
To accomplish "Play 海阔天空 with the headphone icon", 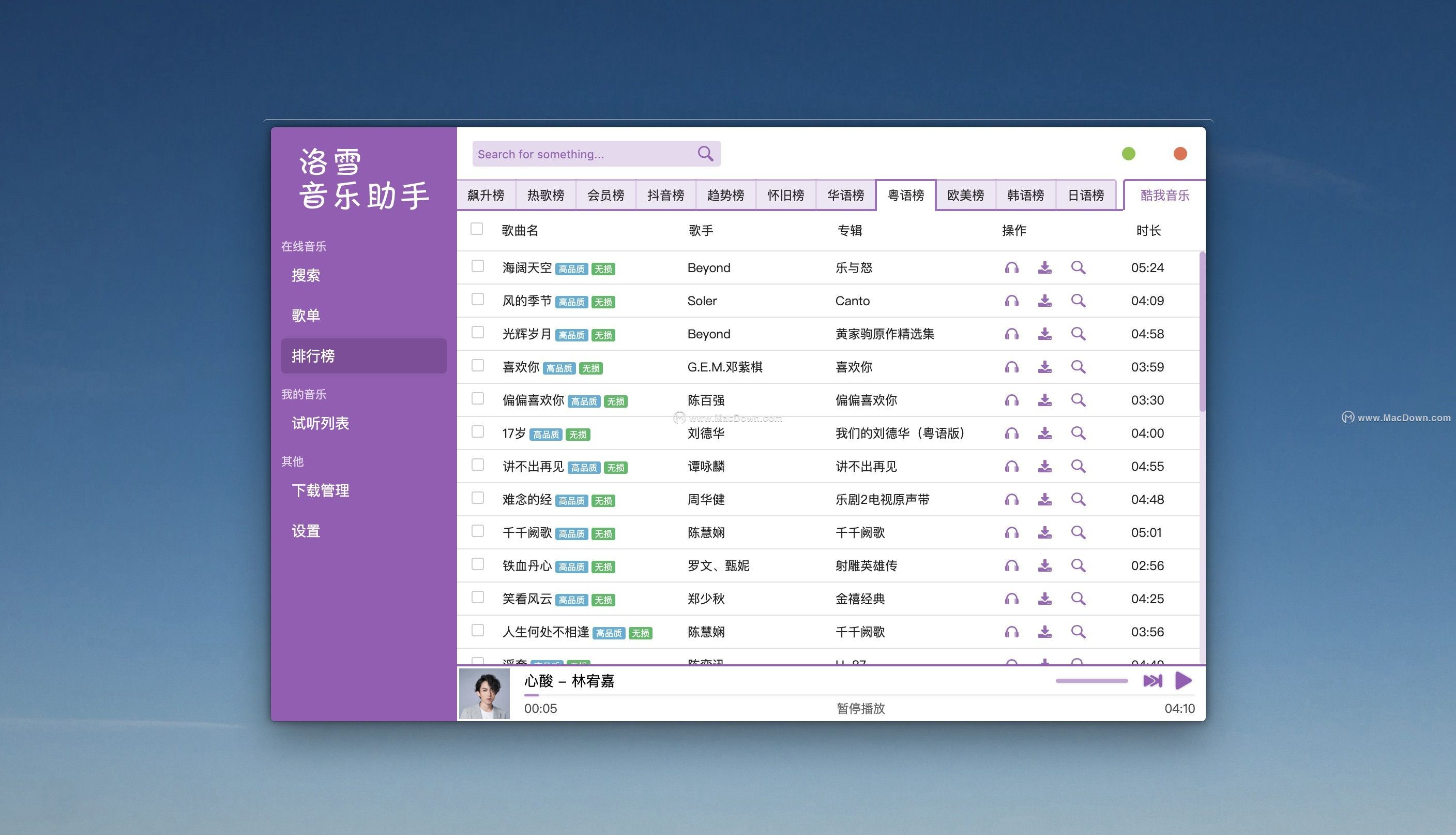I will (1011, 268).
